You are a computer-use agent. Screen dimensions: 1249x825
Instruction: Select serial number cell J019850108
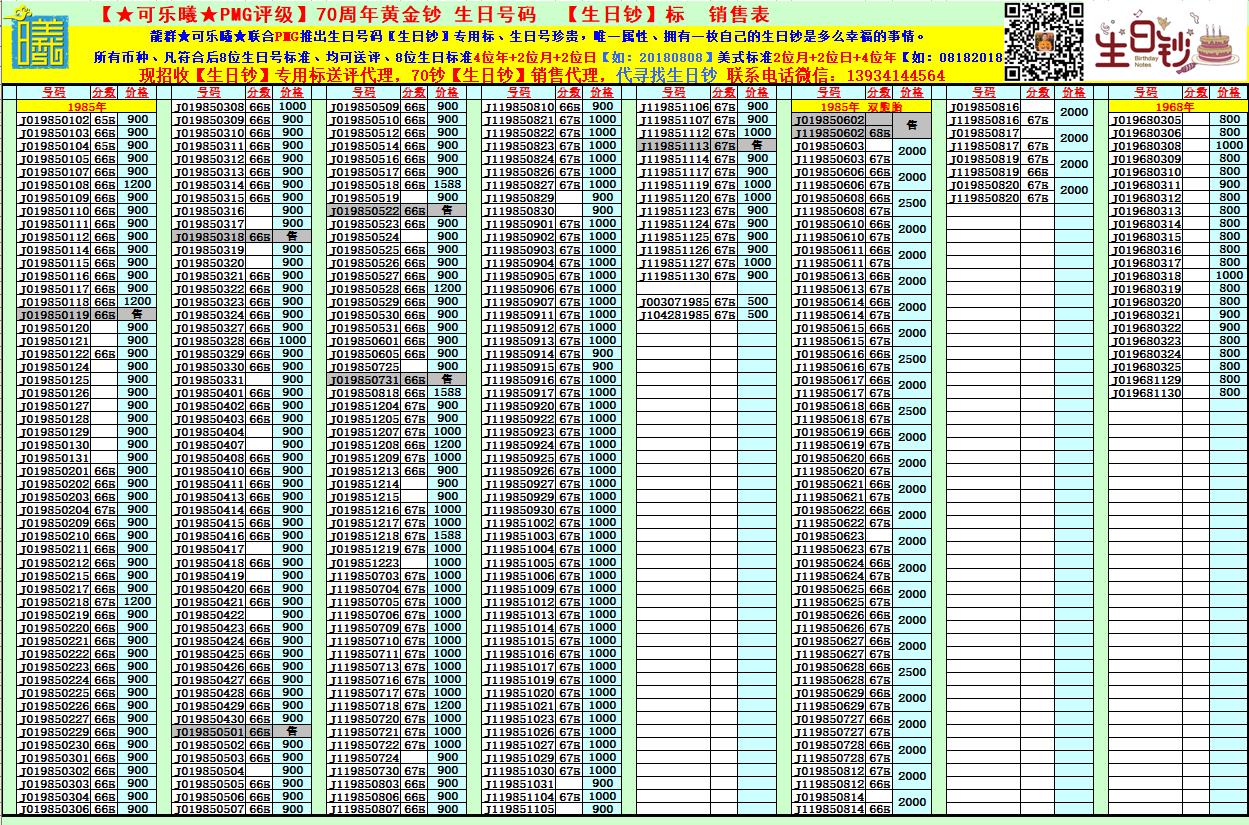tap(55, 185)
